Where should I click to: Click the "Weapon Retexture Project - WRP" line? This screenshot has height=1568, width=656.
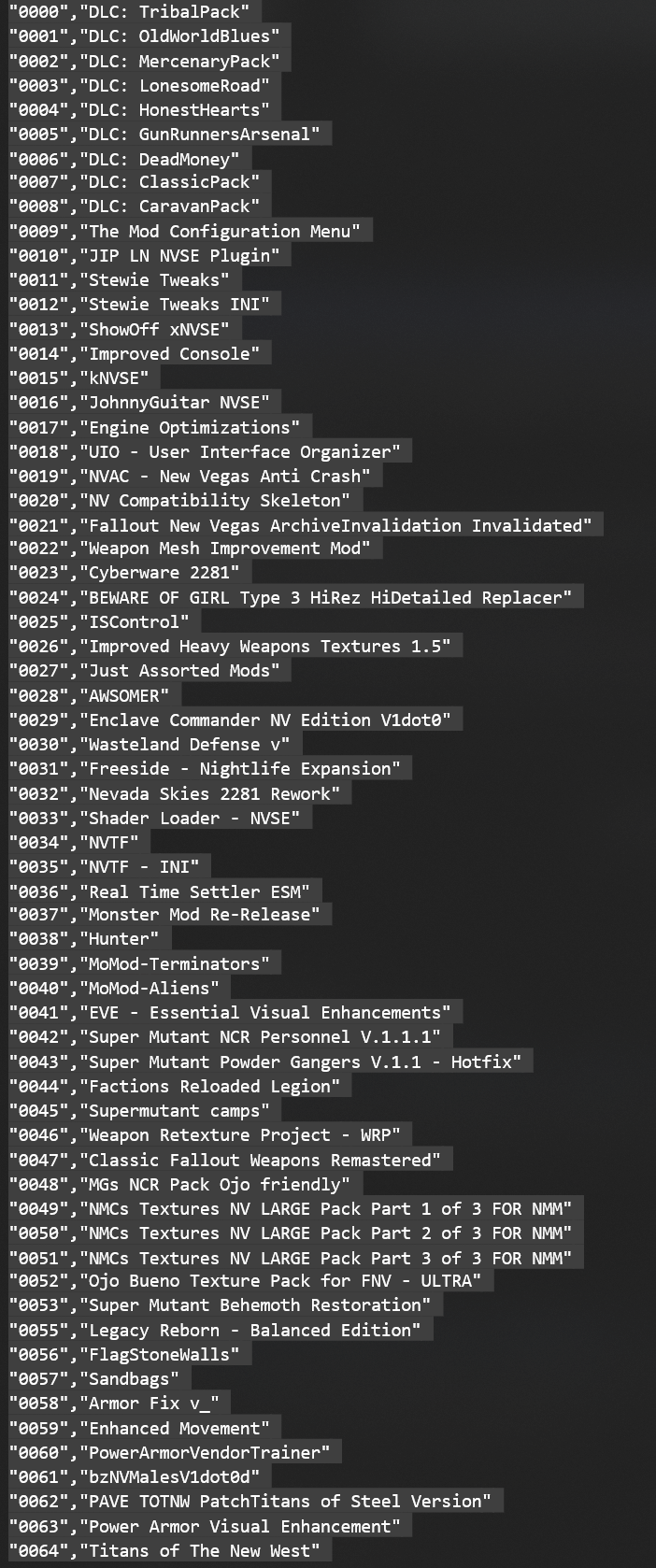point(206,1135)
